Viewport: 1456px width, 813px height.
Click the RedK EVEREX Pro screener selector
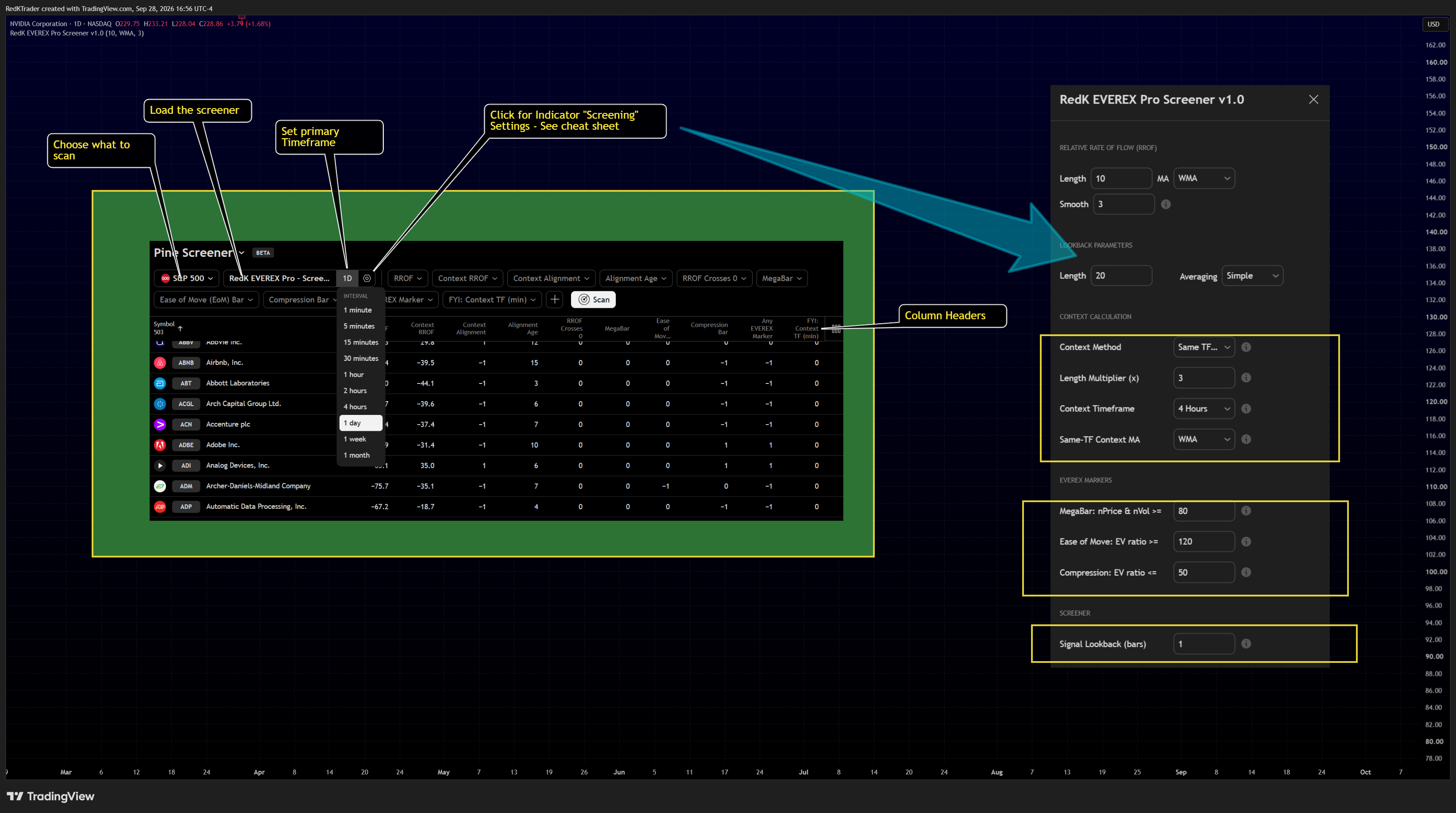click(279, 278)
